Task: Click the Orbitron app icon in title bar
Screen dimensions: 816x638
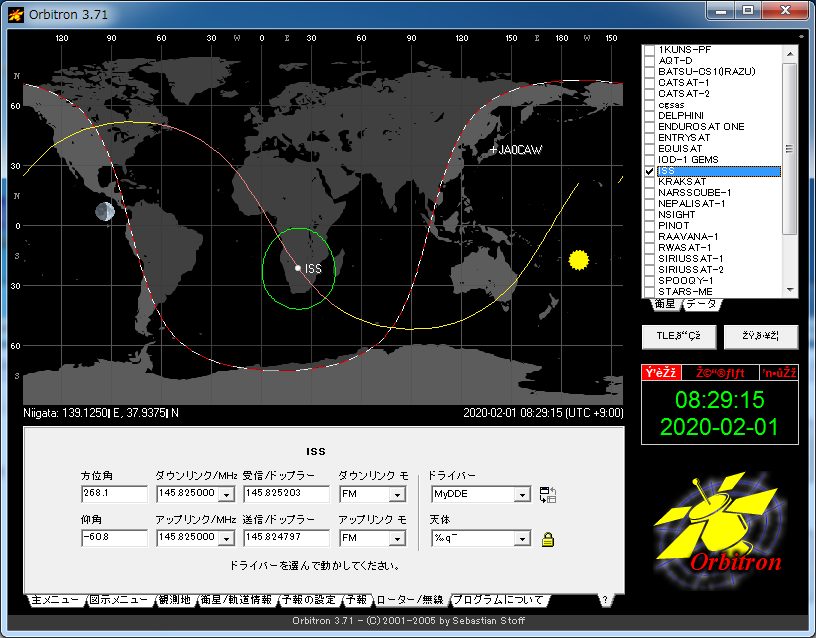Action: [x=16, y=15]
